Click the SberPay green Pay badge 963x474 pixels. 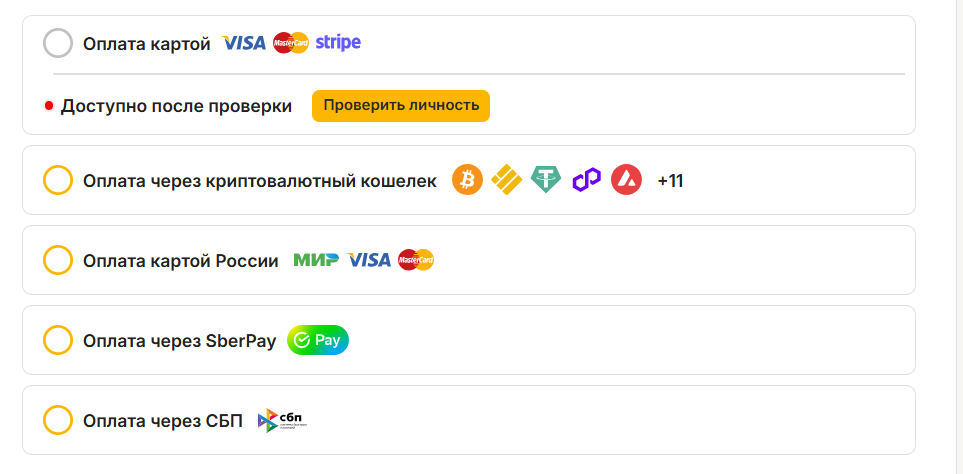(318, 340)
